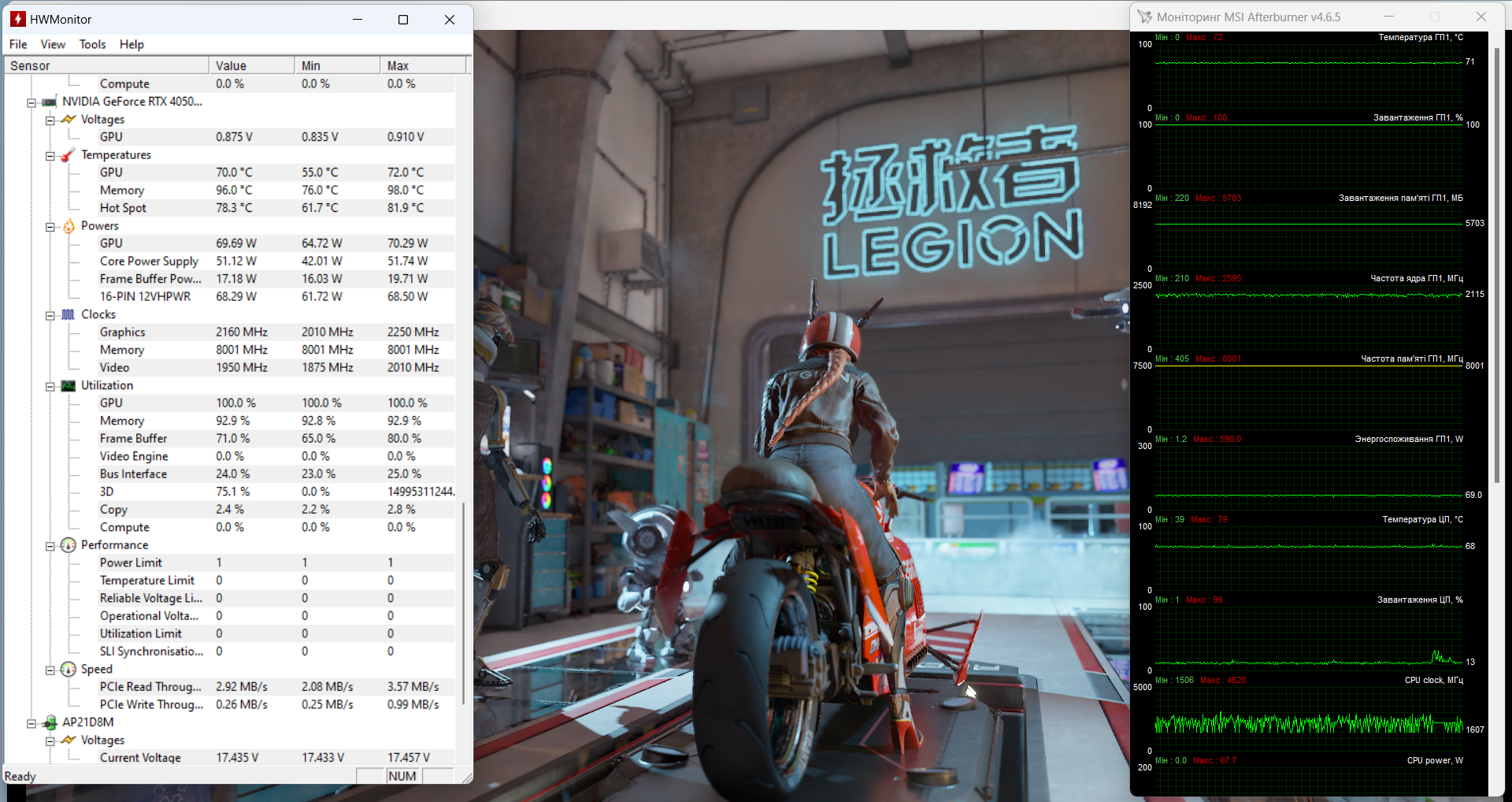Collapse the Speed group
This screenshot has width=1512, height=802.
(x=50, y=670)
